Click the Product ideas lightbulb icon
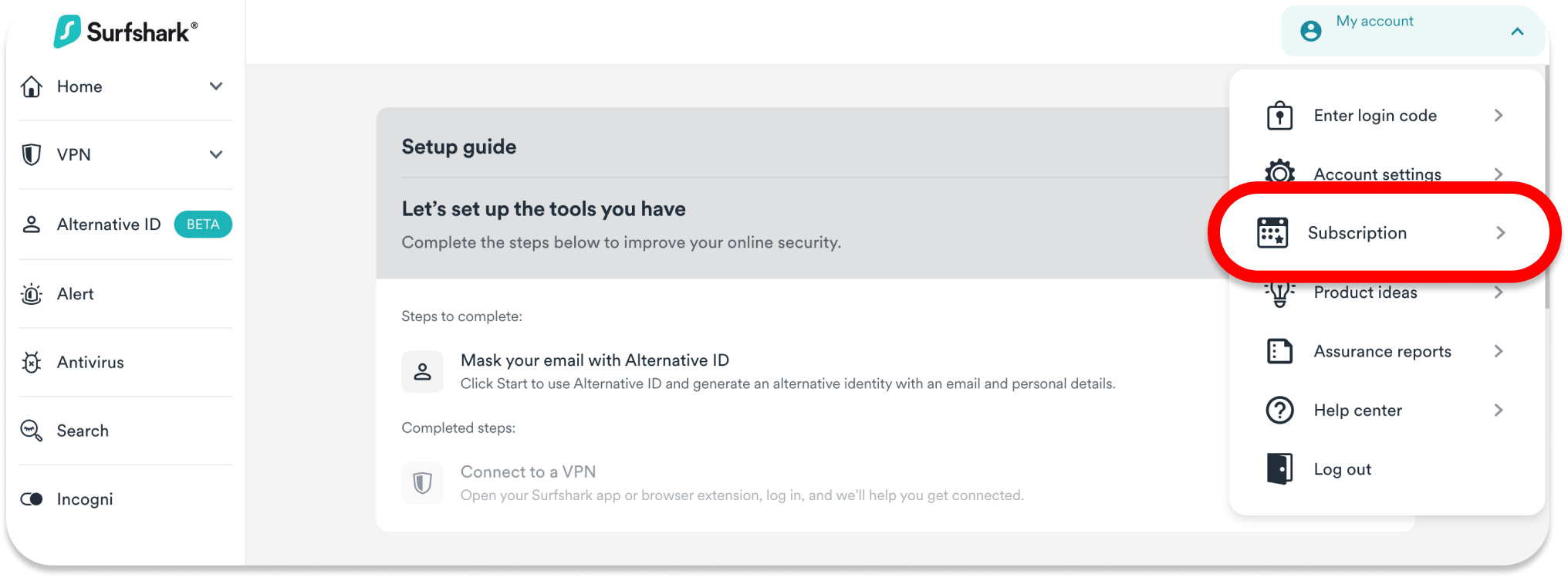Image resolution: width=1568 pixels, height=578 pixels. point(1279,293)
